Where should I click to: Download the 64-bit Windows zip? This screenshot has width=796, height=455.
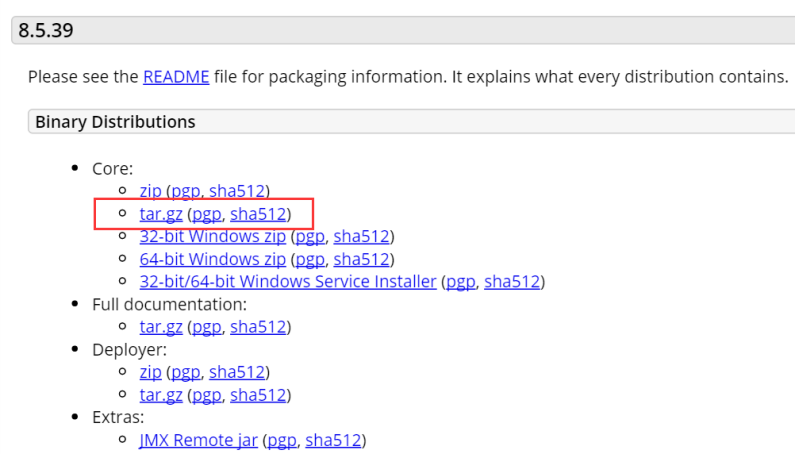(213, 259)
